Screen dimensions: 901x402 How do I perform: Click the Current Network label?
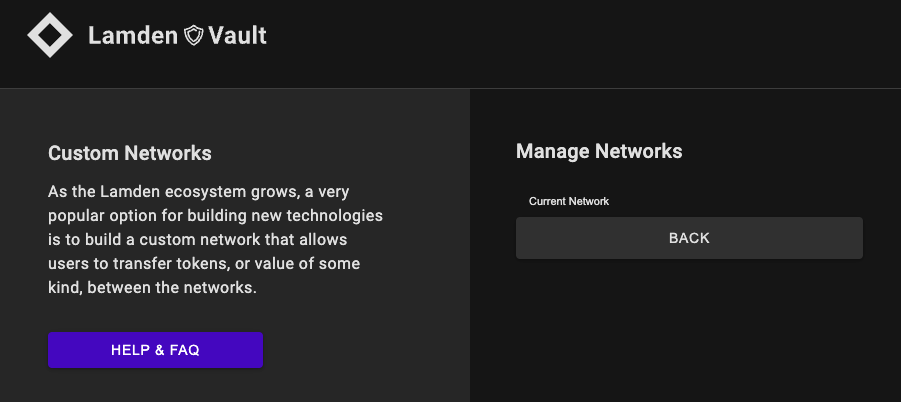pos(569,201)
